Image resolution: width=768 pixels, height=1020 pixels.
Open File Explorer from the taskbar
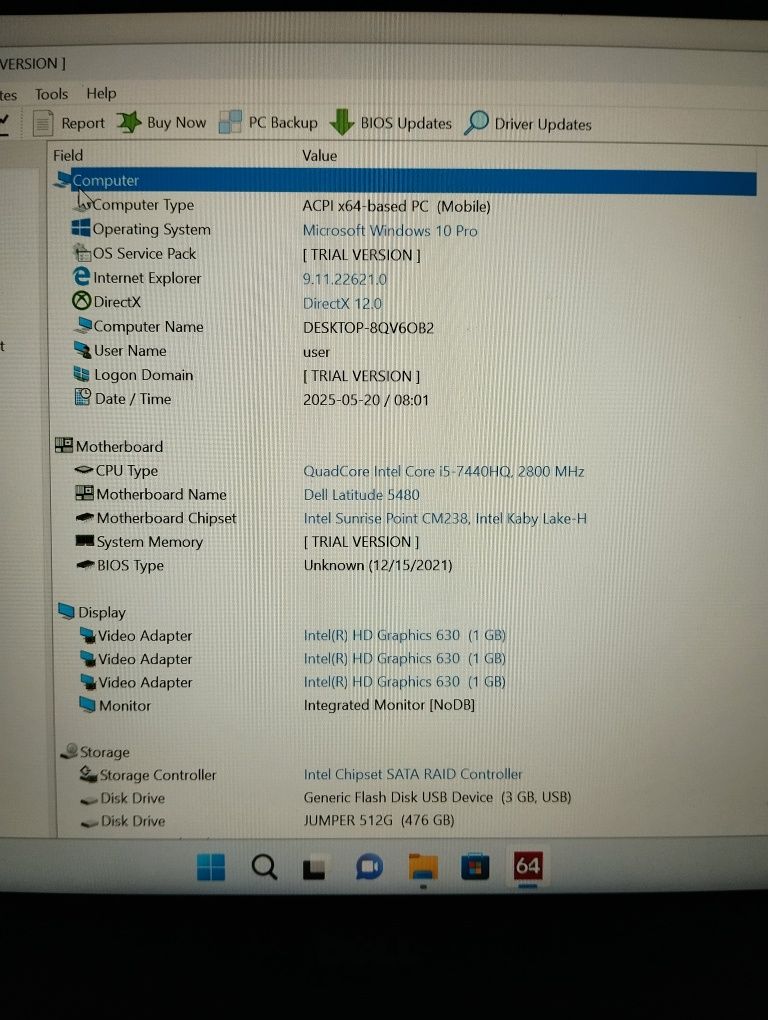pyautogui.click(x=423, y=867)
